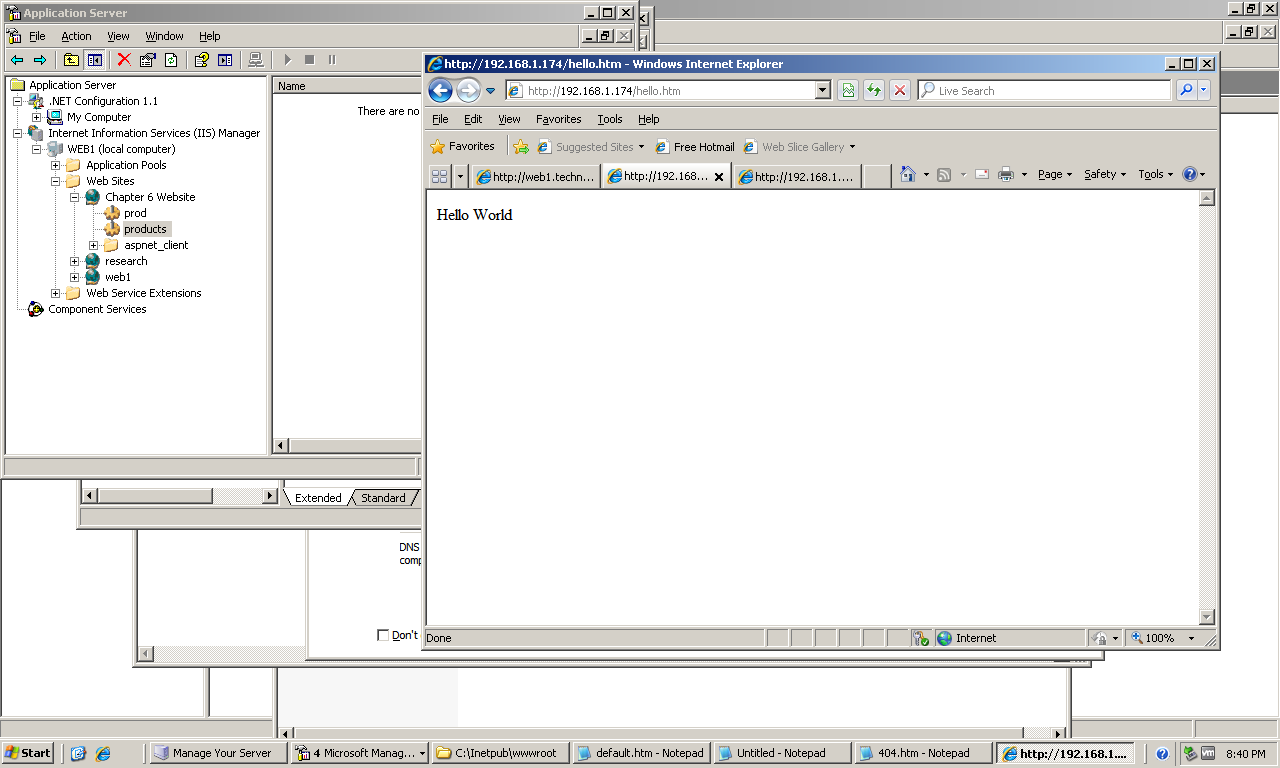The width and height of the screenshot is (1280, 768).
Task: Expand the research web site node
Action: [75, 261]
